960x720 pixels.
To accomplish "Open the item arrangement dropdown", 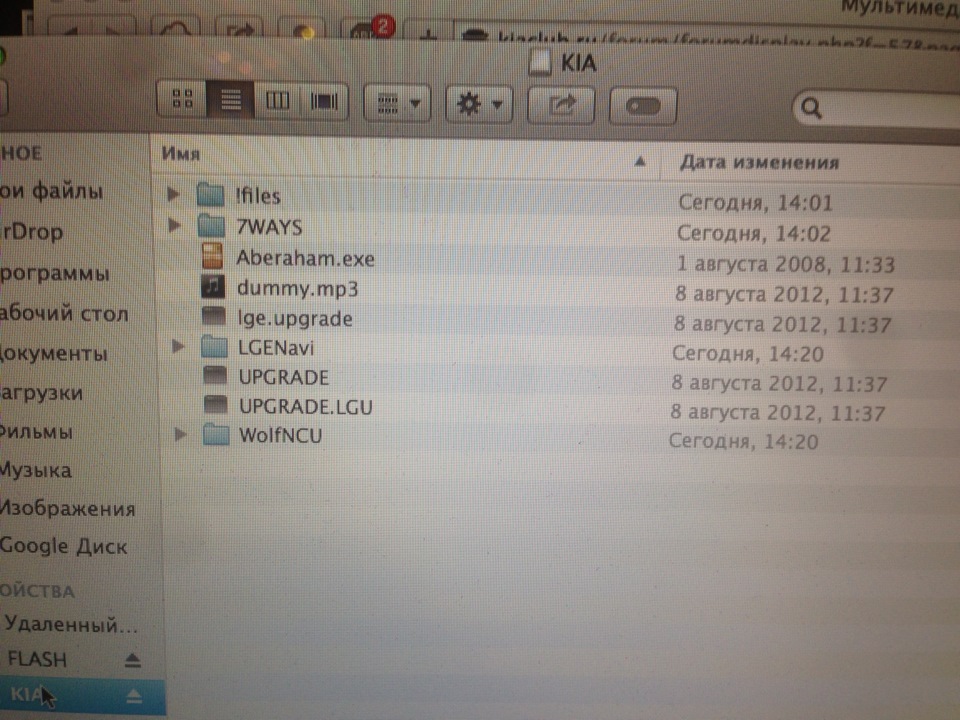I will 397,103.
